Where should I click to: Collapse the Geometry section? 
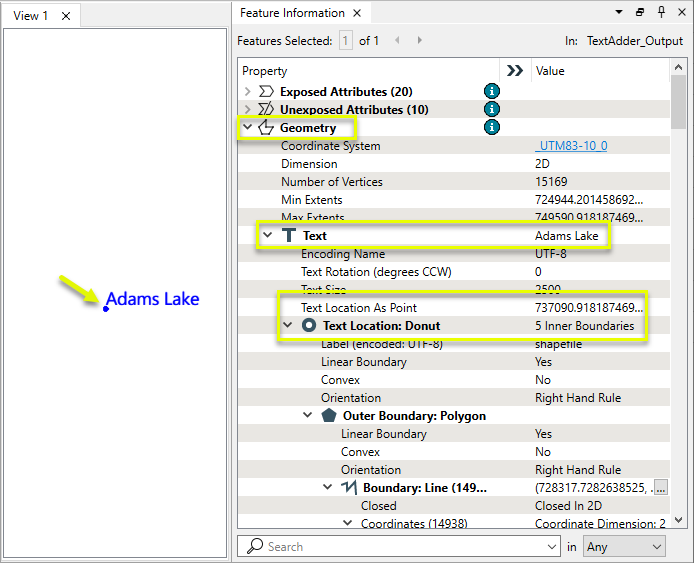pos(248,128)
